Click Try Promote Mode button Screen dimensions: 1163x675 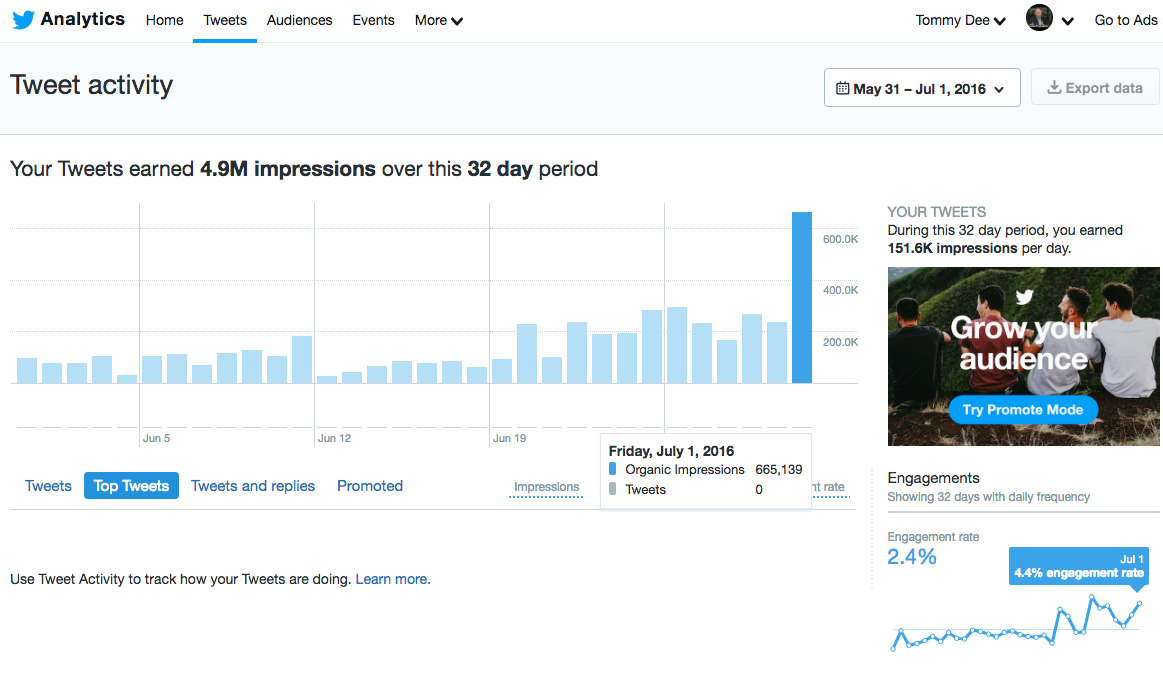(x=1023, y=409)
